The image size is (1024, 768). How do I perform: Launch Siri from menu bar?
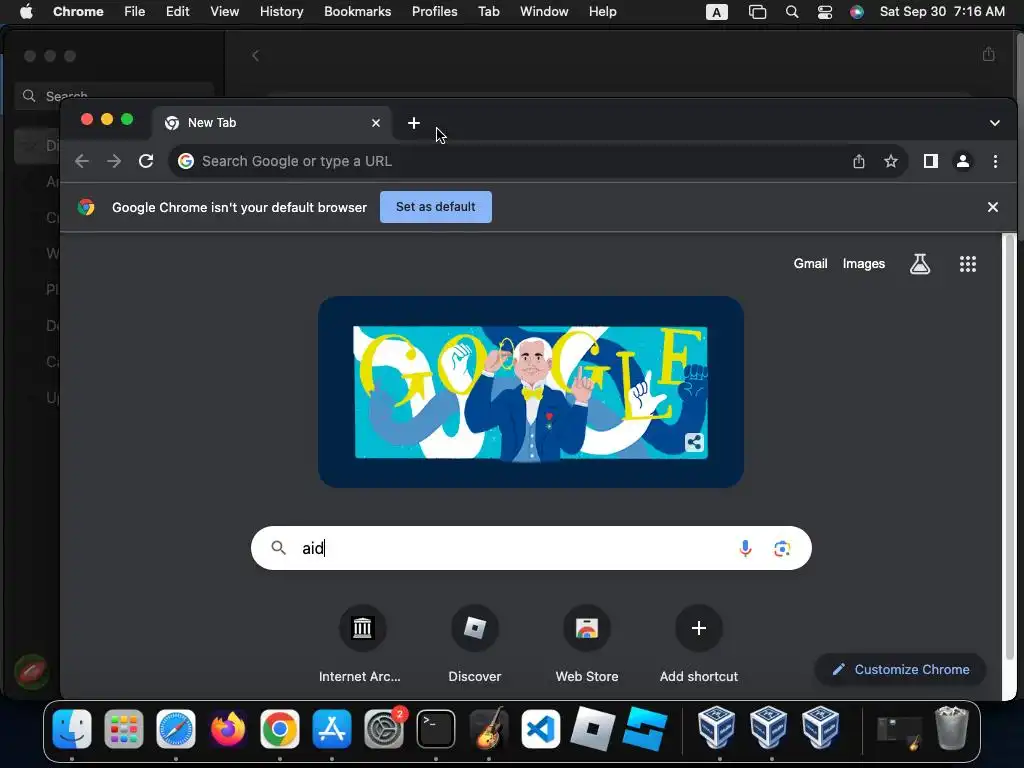tap(857, 12)
